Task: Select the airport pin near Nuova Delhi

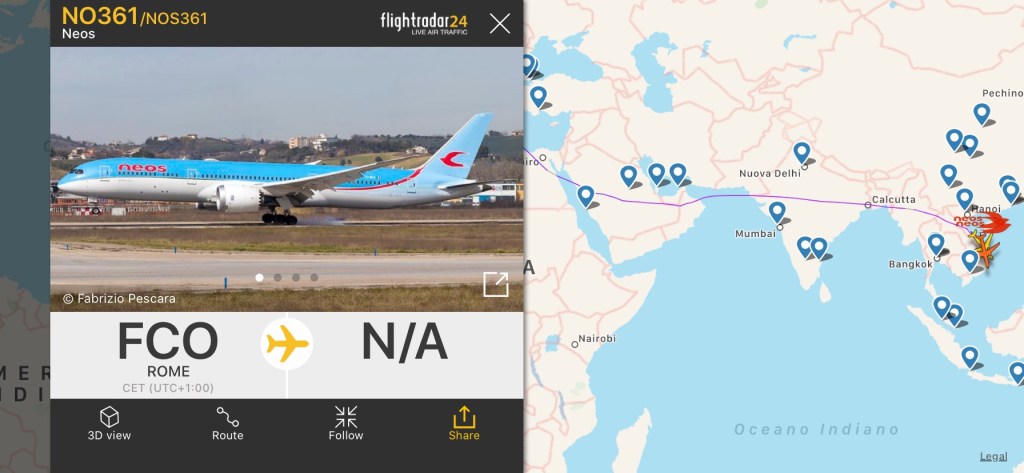Action: pyautogui.click(x=802, y=153)
